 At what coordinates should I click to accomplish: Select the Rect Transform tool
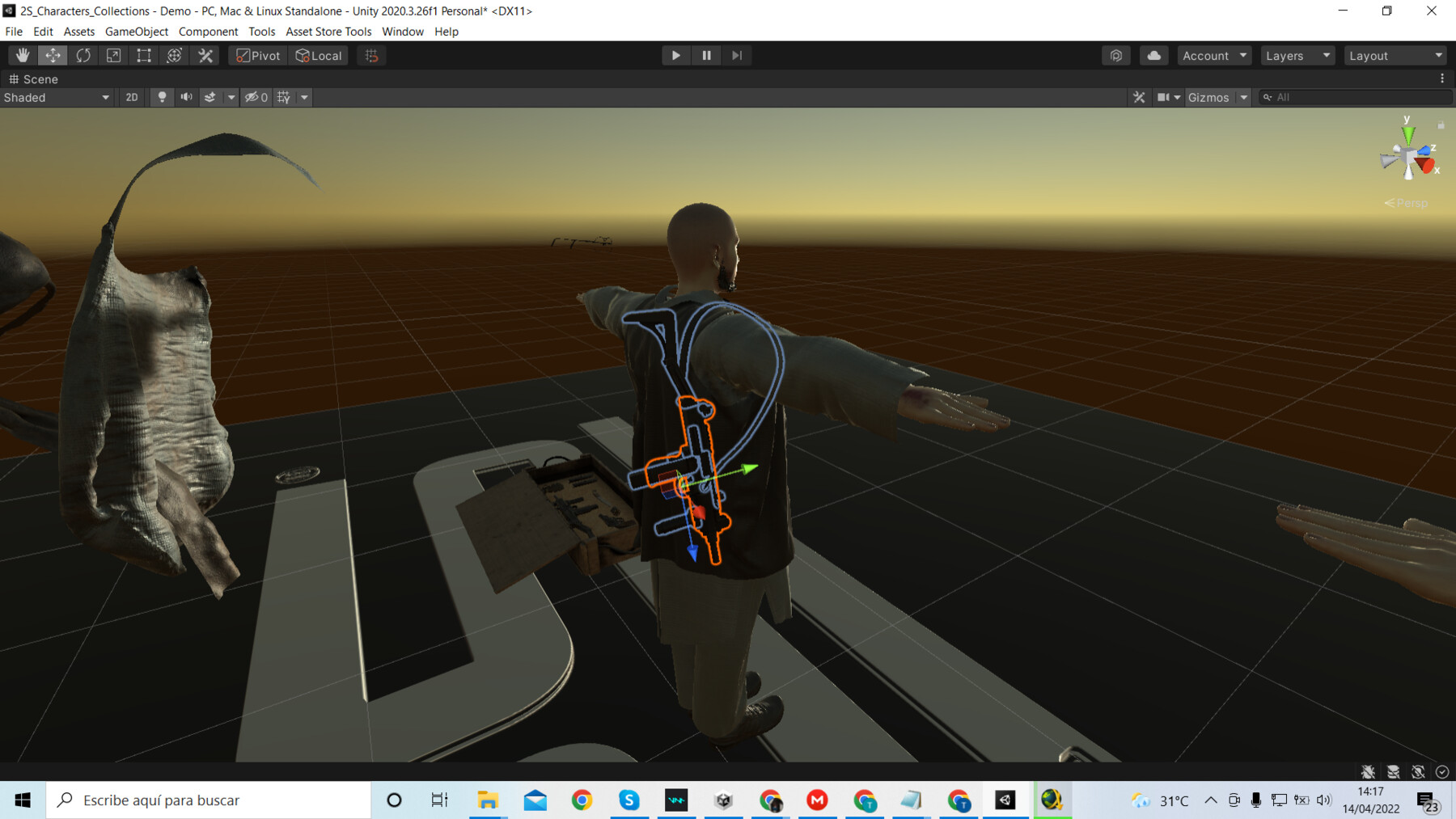pos(144,55)
